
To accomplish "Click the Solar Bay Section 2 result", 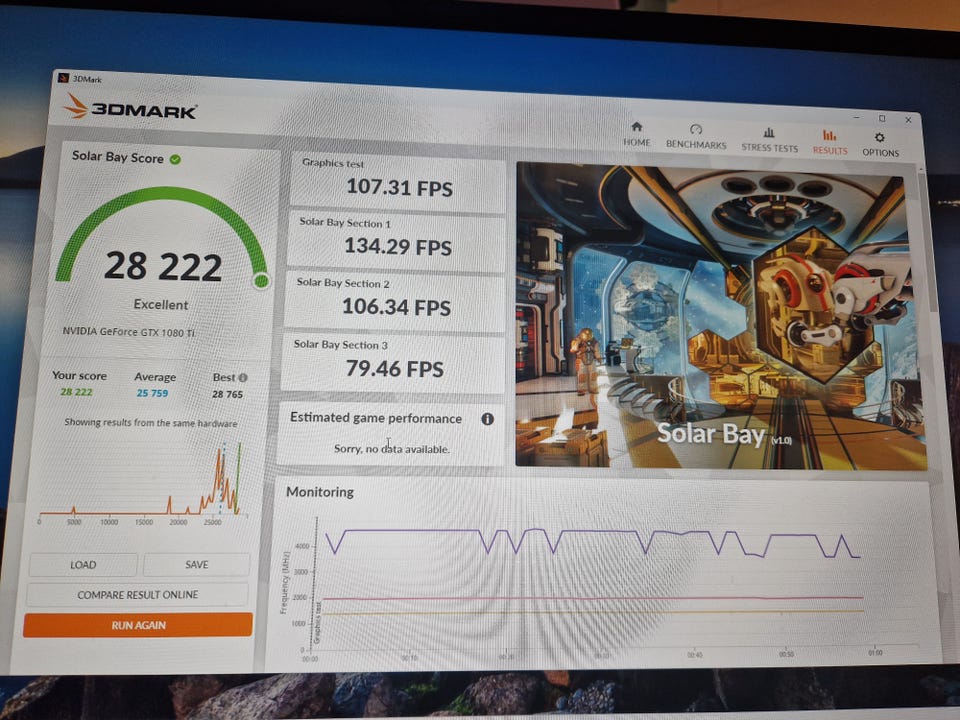I will pyautogui.click(x=394, y=301).
